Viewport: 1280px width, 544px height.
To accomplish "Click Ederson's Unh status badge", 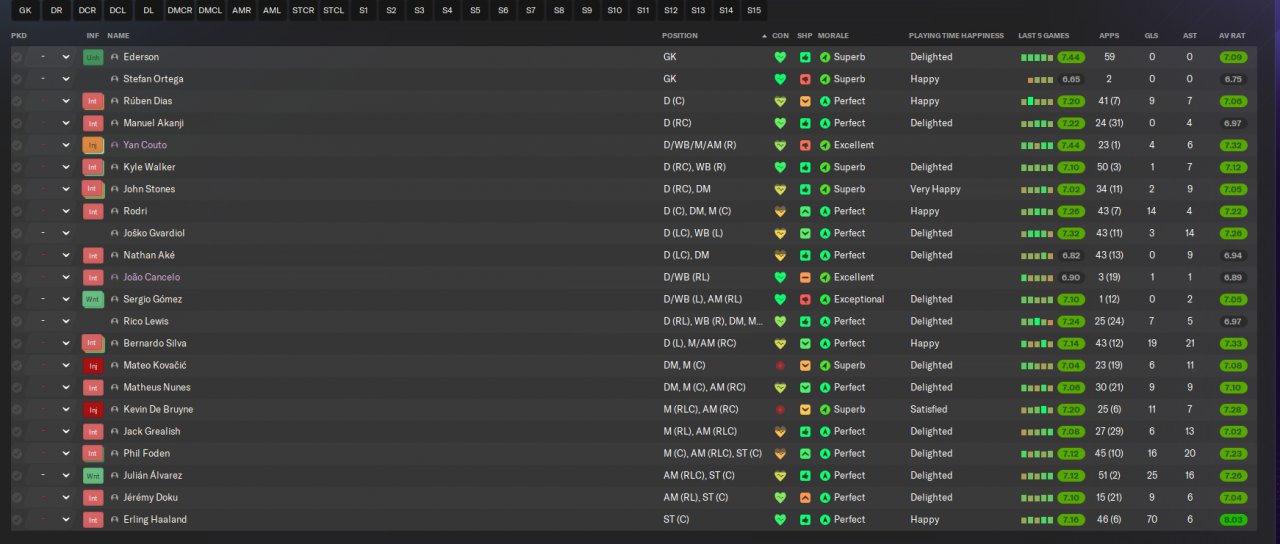I will (93, 57).
